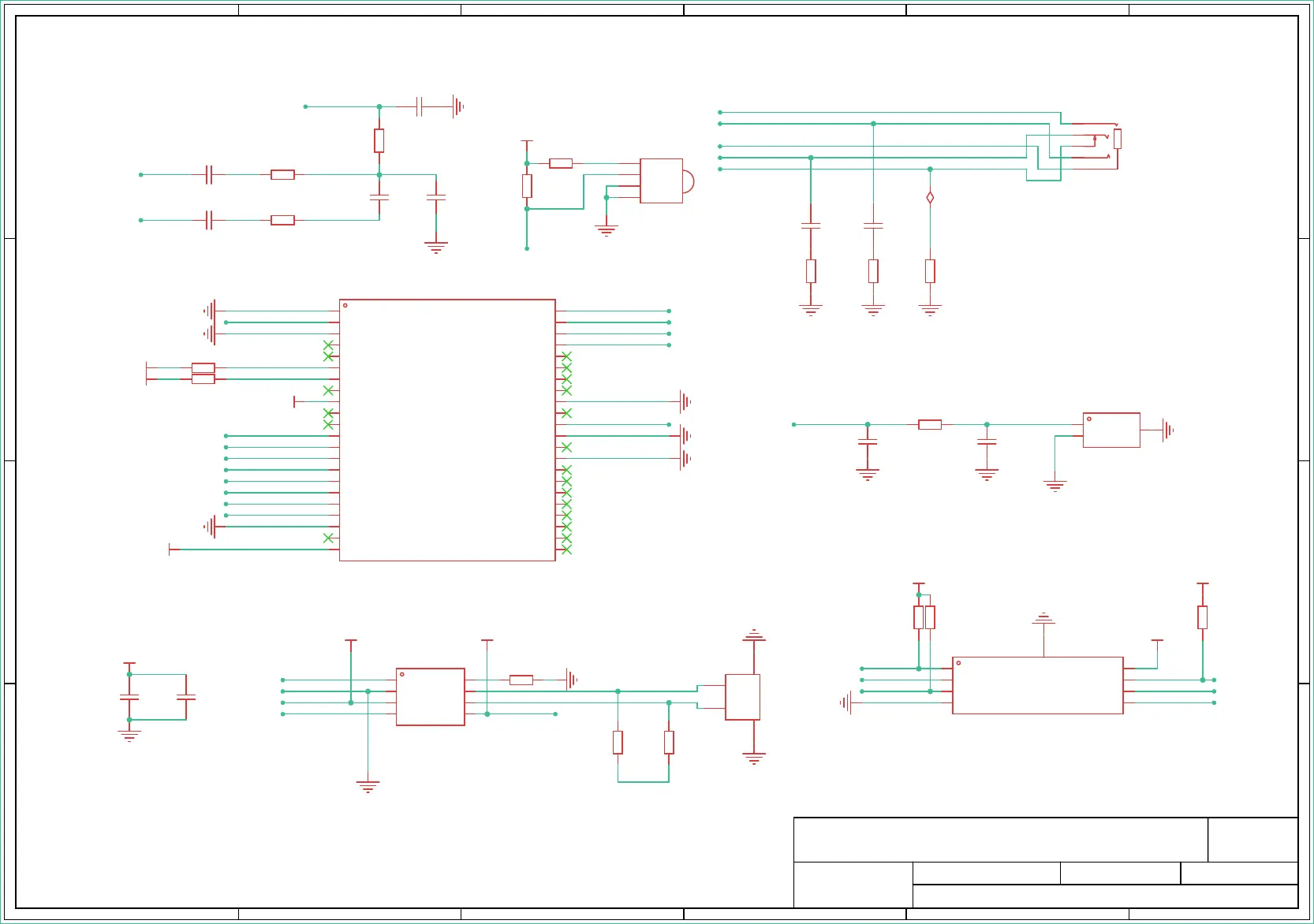Click the upper input capacitor of top-left filter

coord(209,174)
